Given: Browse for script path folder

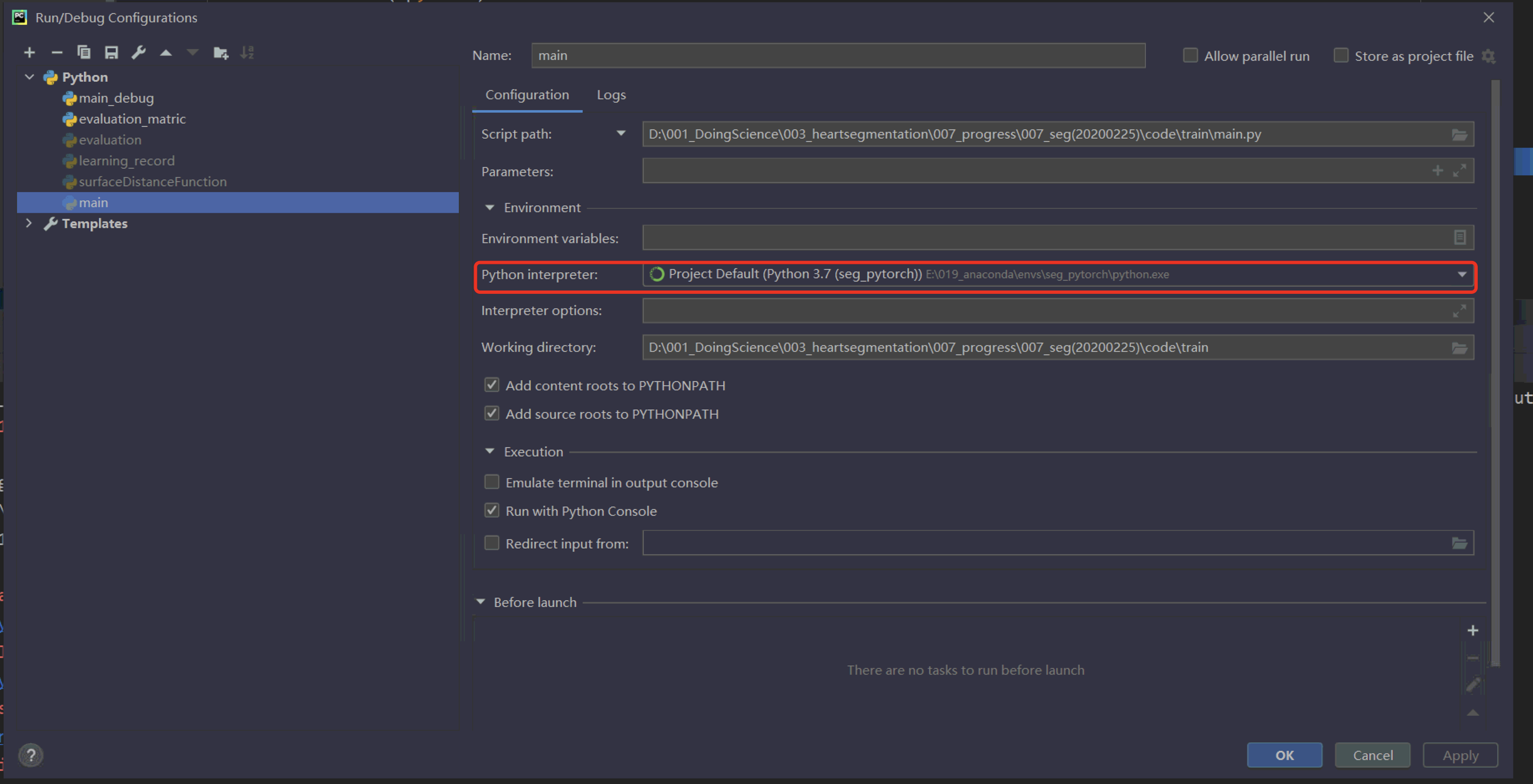Looking at the screenshot, I should (x=1459, y=135).
